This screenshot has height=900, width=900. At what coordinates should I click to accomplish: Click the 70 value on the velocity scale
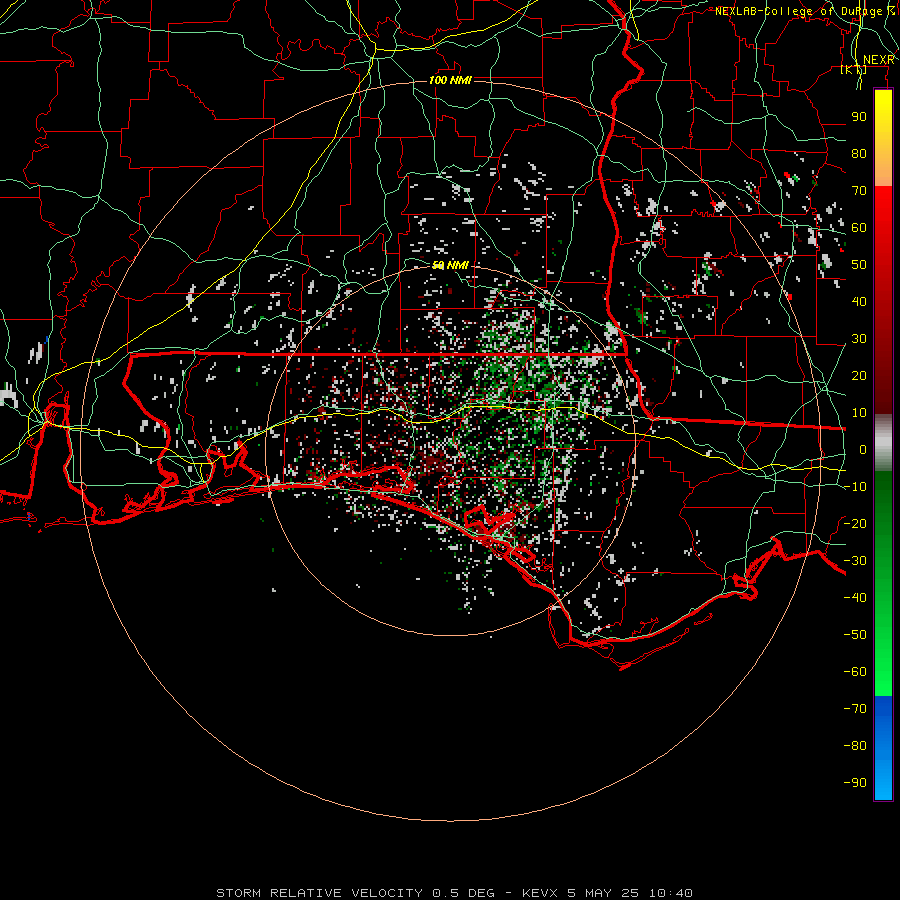tap(859, 191)
